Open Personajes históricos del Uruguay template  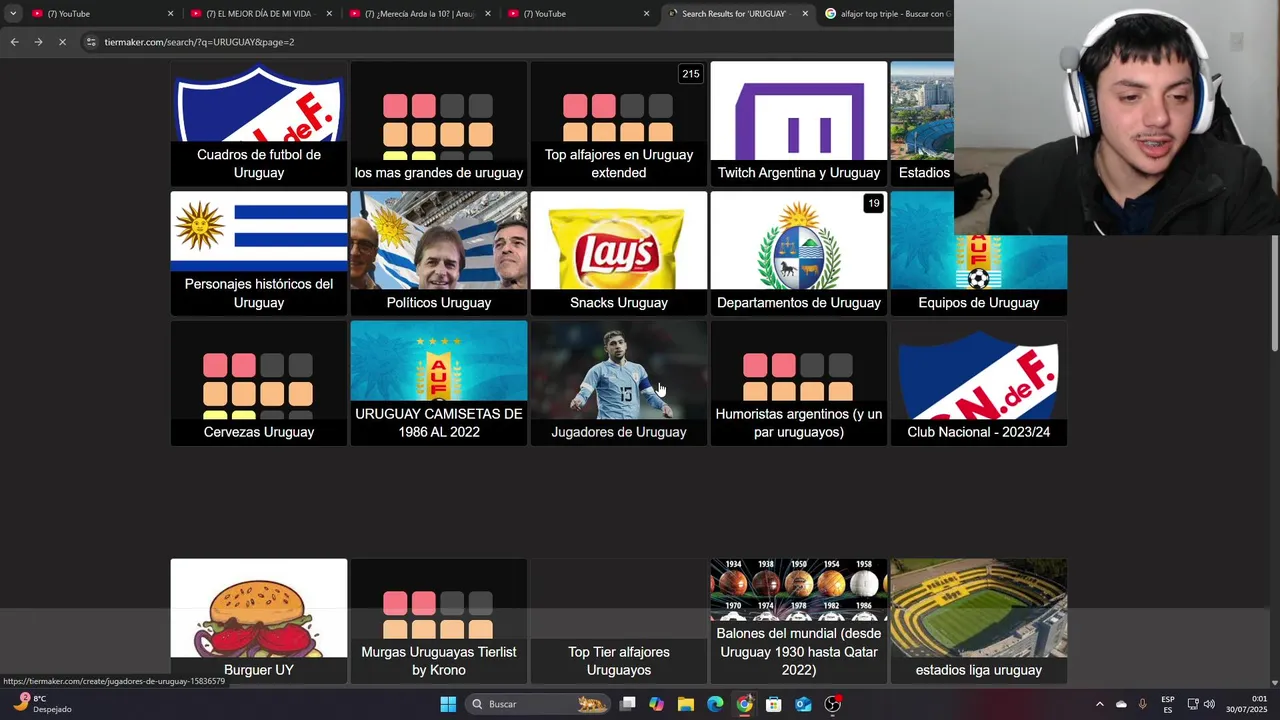click(259, 254)
